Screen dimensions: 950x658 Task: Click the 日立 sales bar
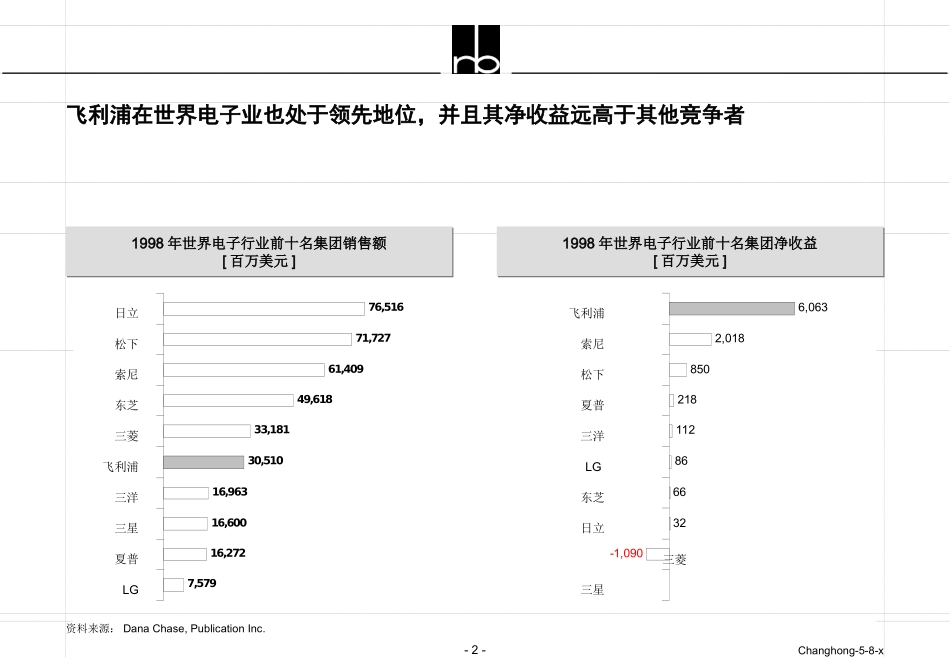(264, 309)
